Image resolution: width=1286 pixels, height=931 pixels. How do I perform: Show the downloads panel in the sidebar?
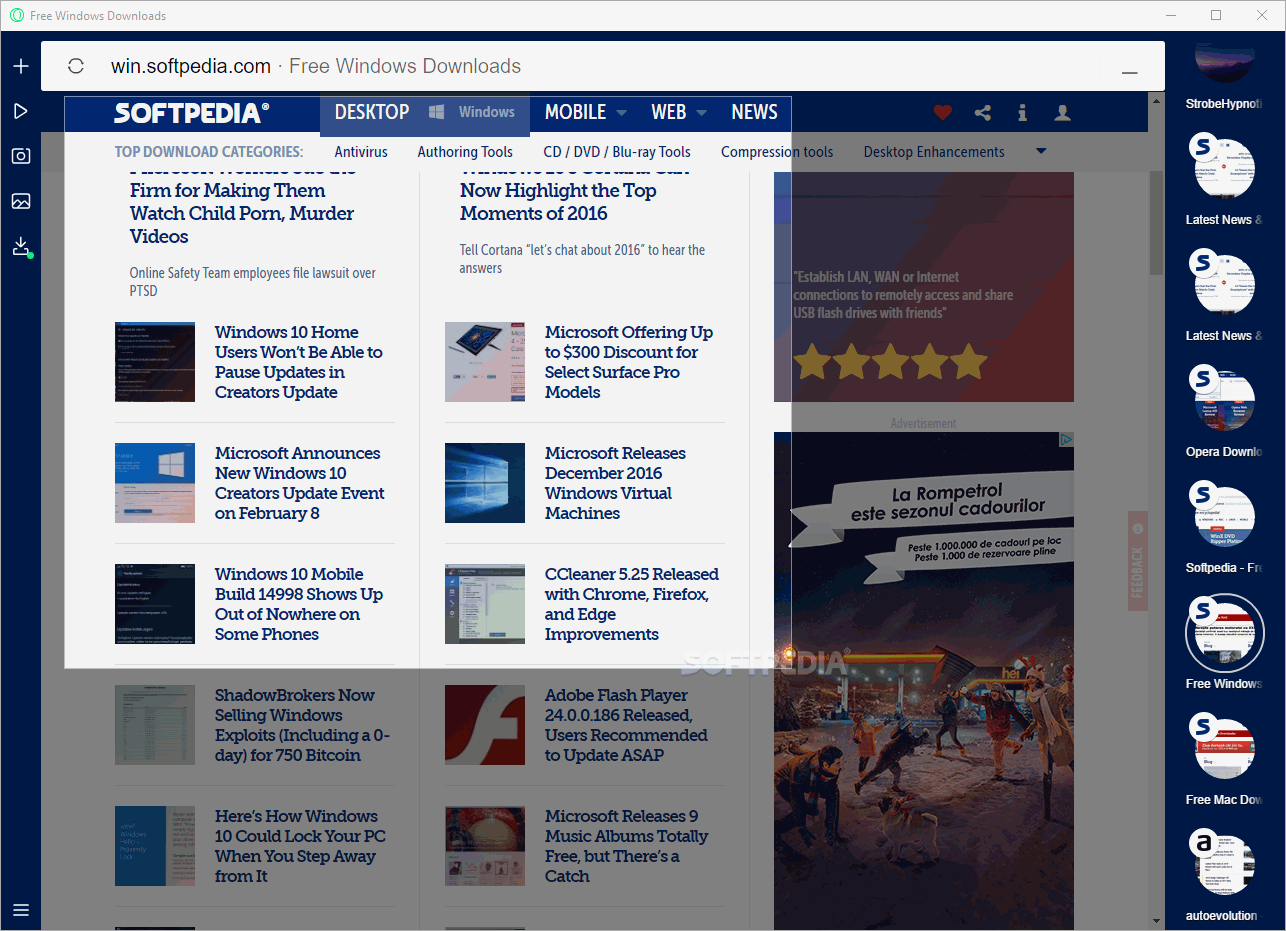pyautogui.click(x=21, y=247)
